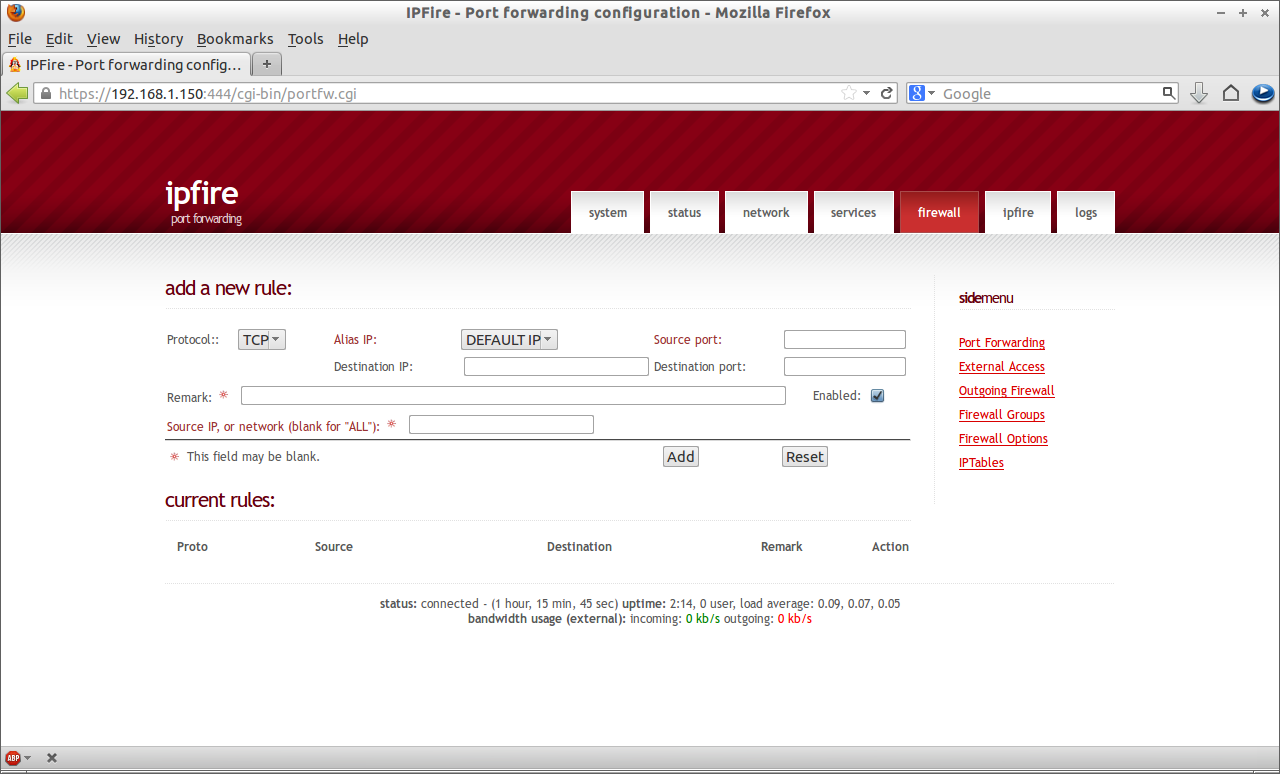Go to the browser home icon

pos(1231,93)
